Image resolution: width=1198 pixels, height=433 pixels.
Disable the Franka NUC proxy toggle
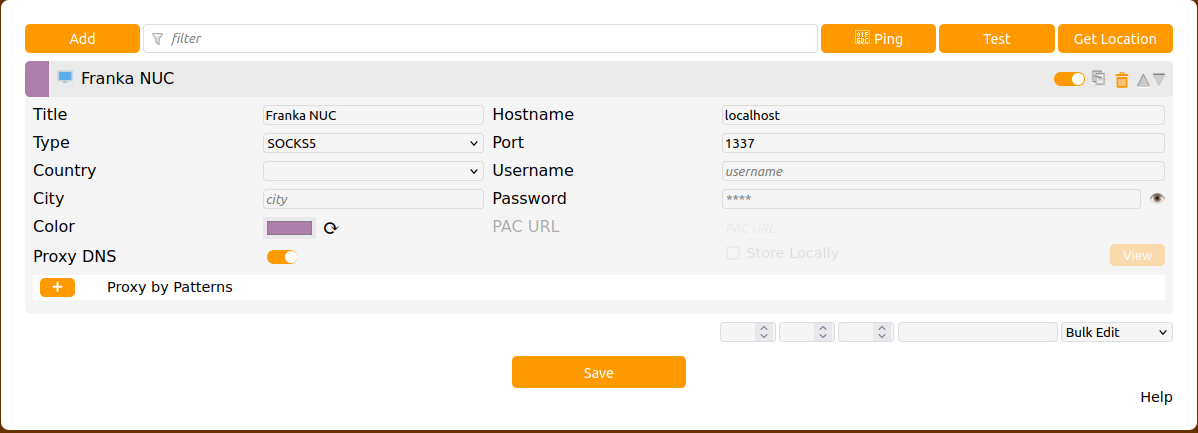[1069, 79]
